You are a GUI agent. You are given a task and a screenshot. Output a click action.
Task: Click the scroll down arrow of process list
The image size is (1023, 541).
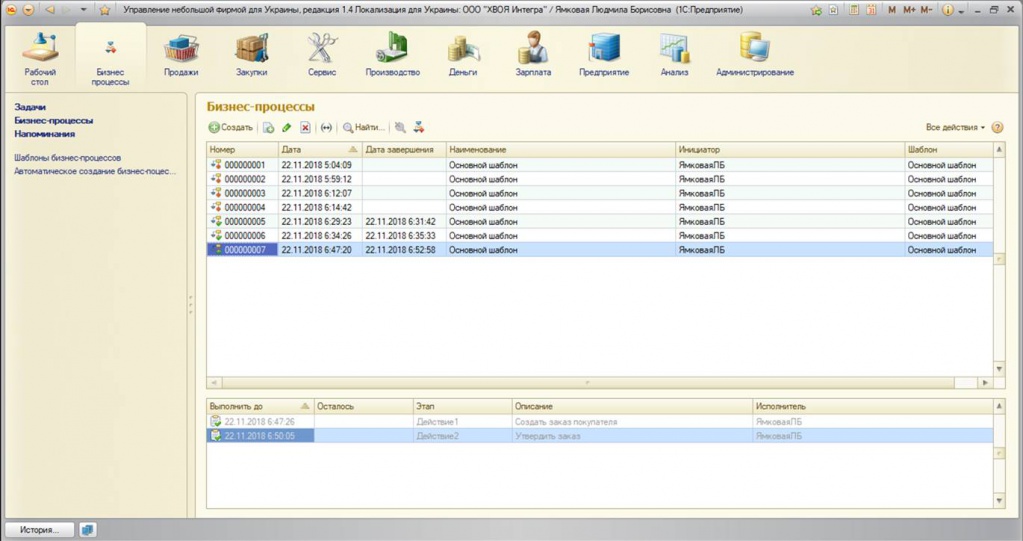pyautogui.click(x=999, y=369)
